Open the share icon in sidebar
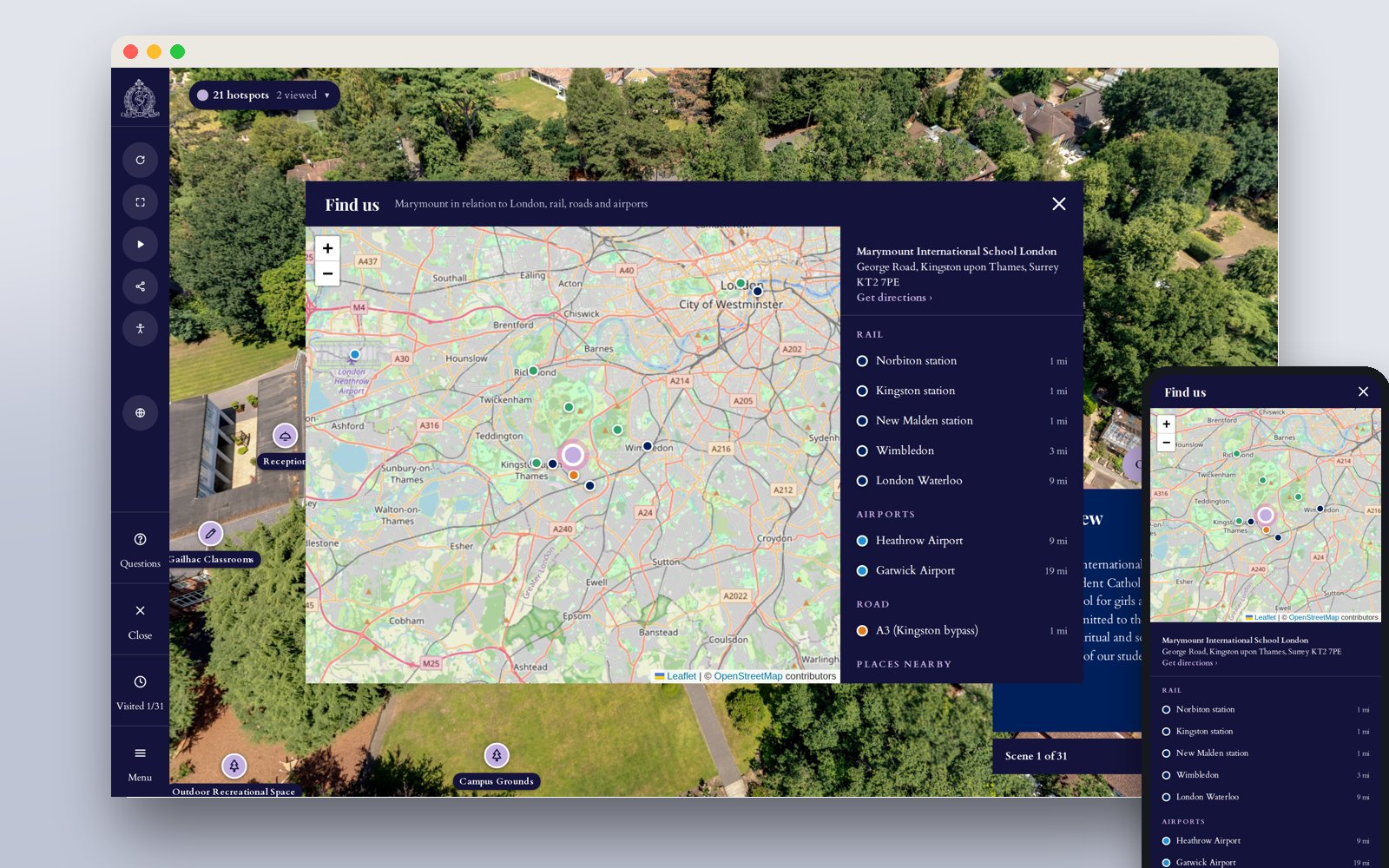Screen dimensions: 1389x868 click(x=140, y=286)
